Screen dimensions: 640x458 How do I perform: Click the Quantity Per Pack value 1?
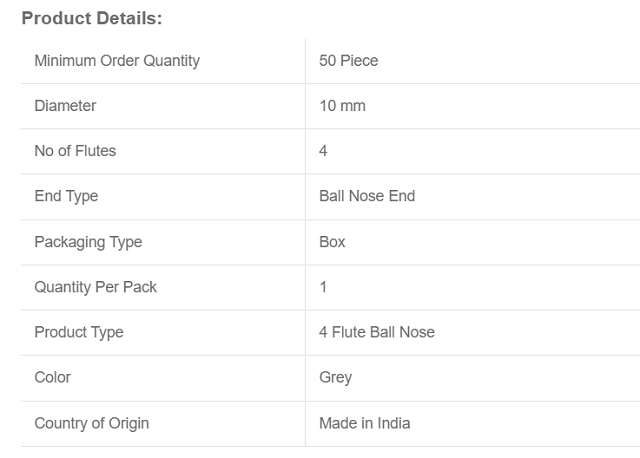pyautogui.click(x=323, y=287)
